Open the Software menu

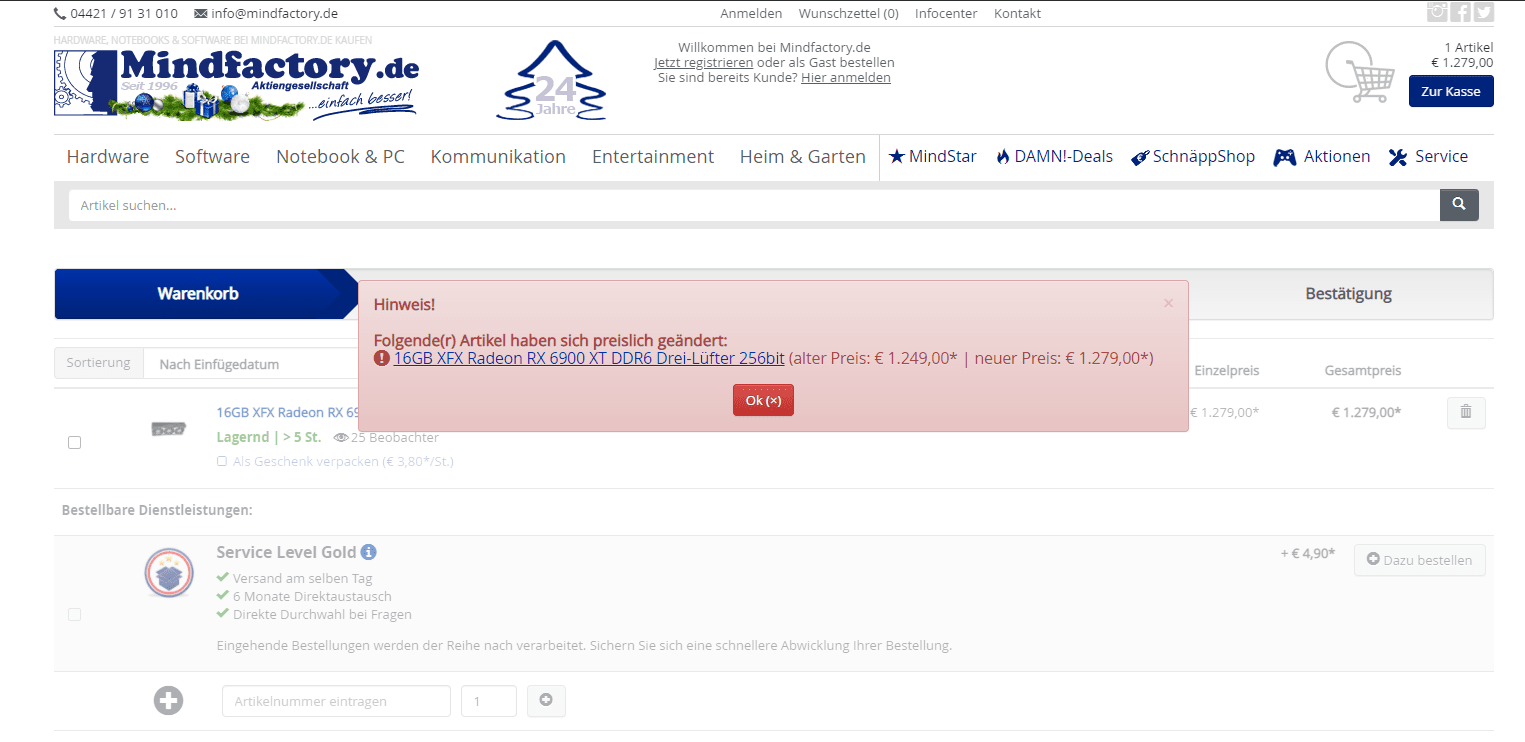tap(212, 157)
